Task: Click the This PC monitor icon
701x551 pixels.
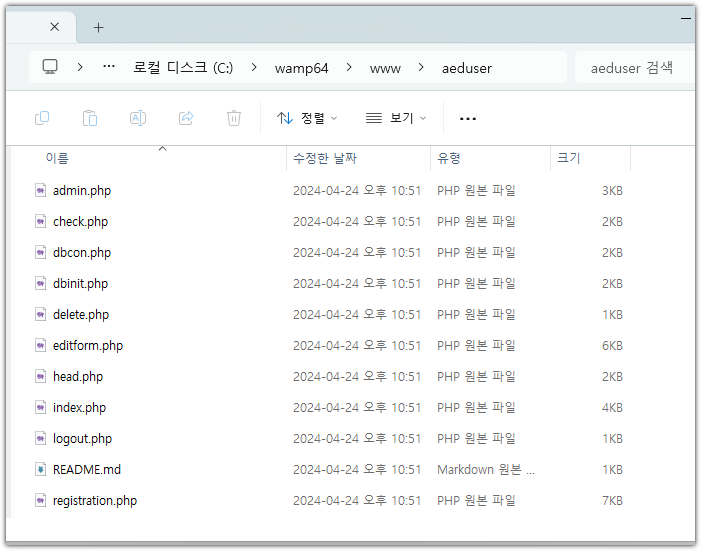Action: [50, 68]
